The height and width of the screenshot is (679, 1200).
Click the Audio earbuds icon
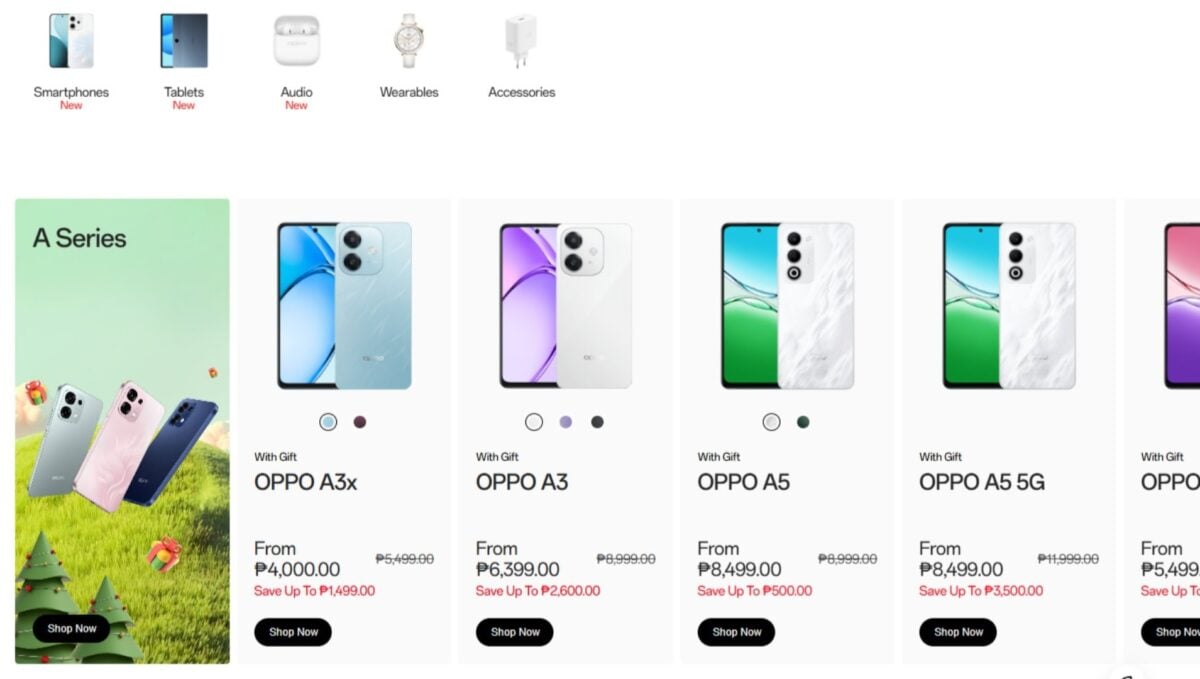coord(296,40)
